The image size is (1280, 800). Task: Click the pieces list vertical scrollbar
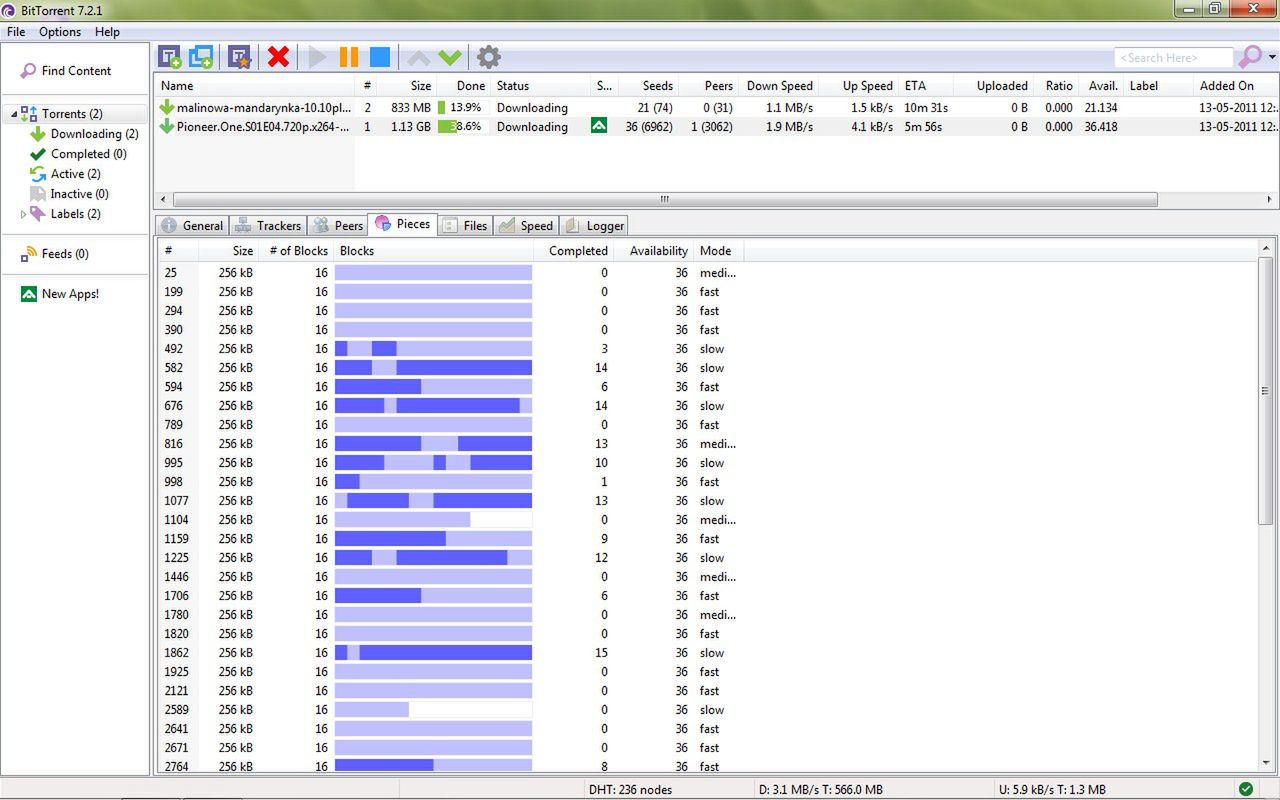(1266, 391)
